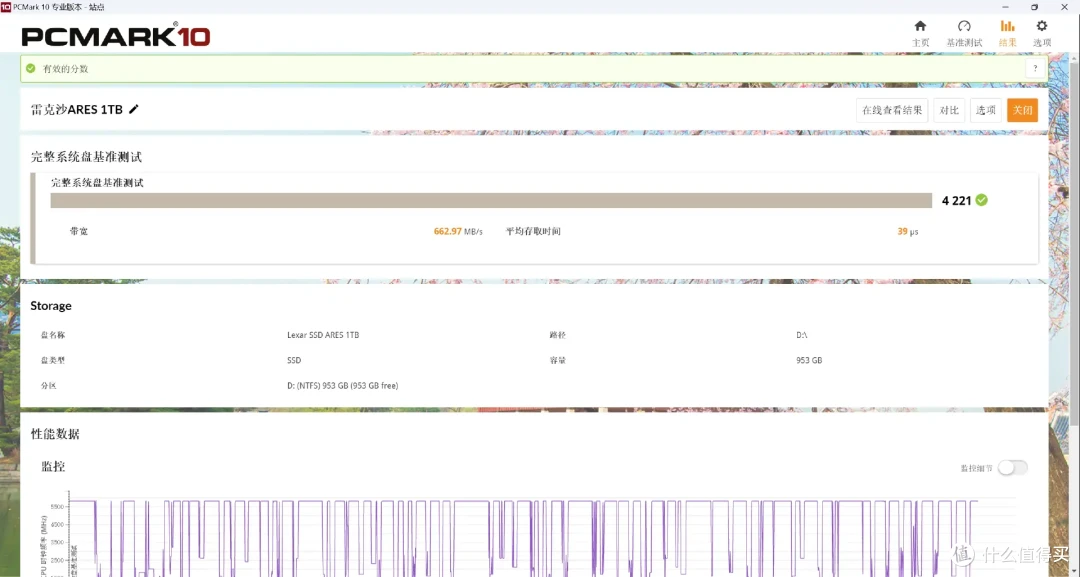Image resolution: width=1080 pixels, height=577 pixels.
Task: Click the 有效的分数 status text
Action: pyautogui.click(x=65, y=69)
